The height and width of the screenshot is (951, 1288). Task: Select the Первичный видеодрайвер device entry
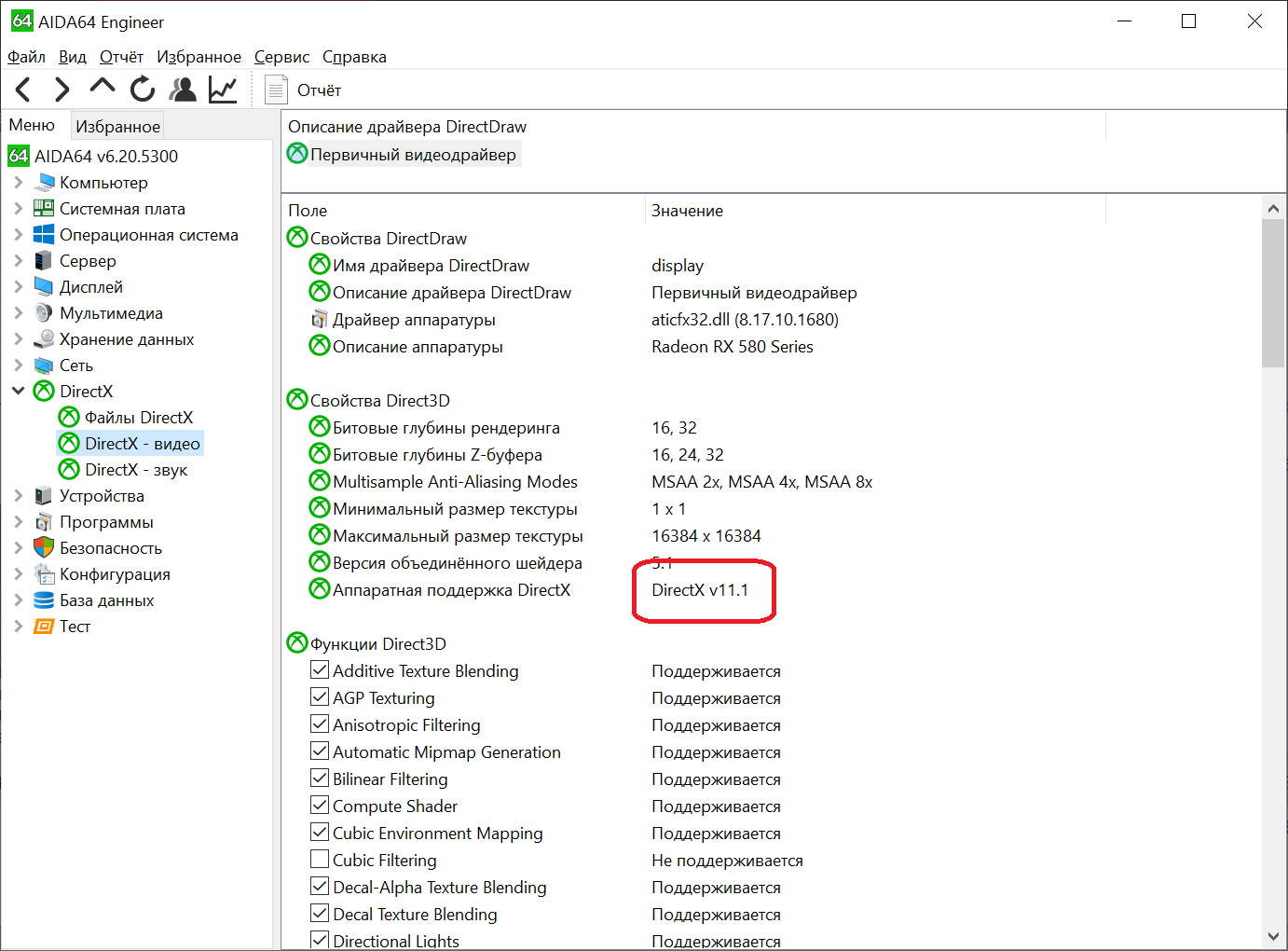pyautogui.click(x=412, y=155)
